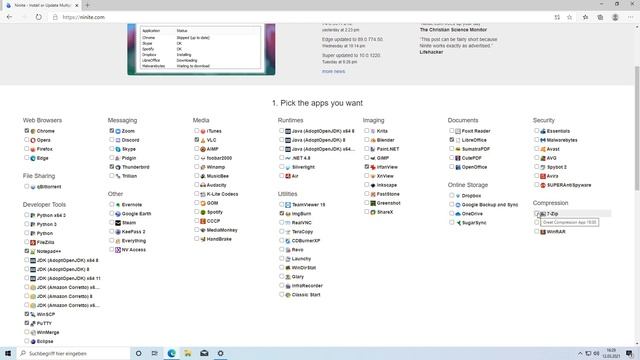Click the 'Greenshot' label
640x360 pixels.
(389, 203)
